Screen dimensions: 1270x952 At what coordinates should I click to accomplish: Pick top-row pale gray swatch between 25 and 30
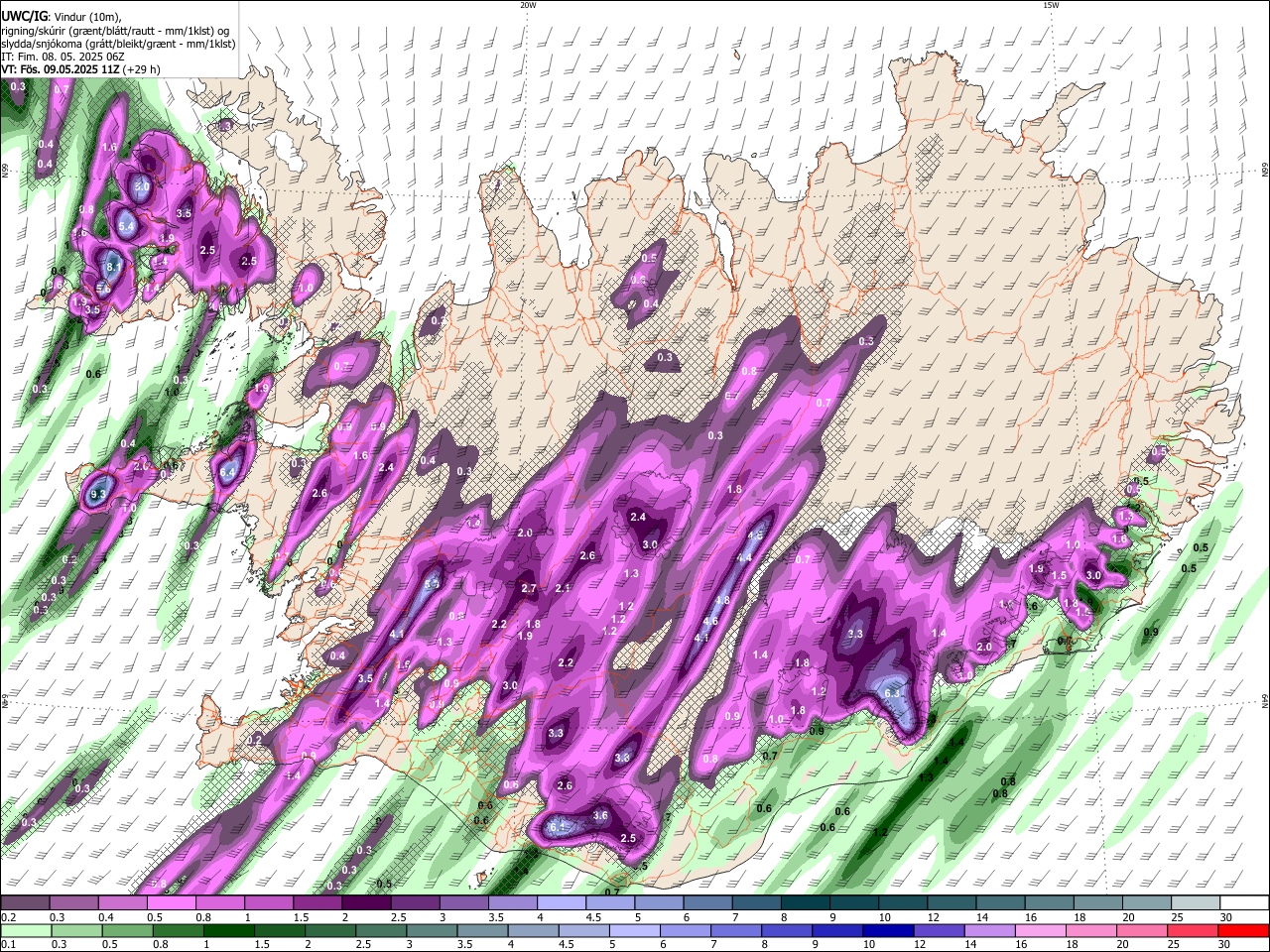click(x=1196, y=903)
